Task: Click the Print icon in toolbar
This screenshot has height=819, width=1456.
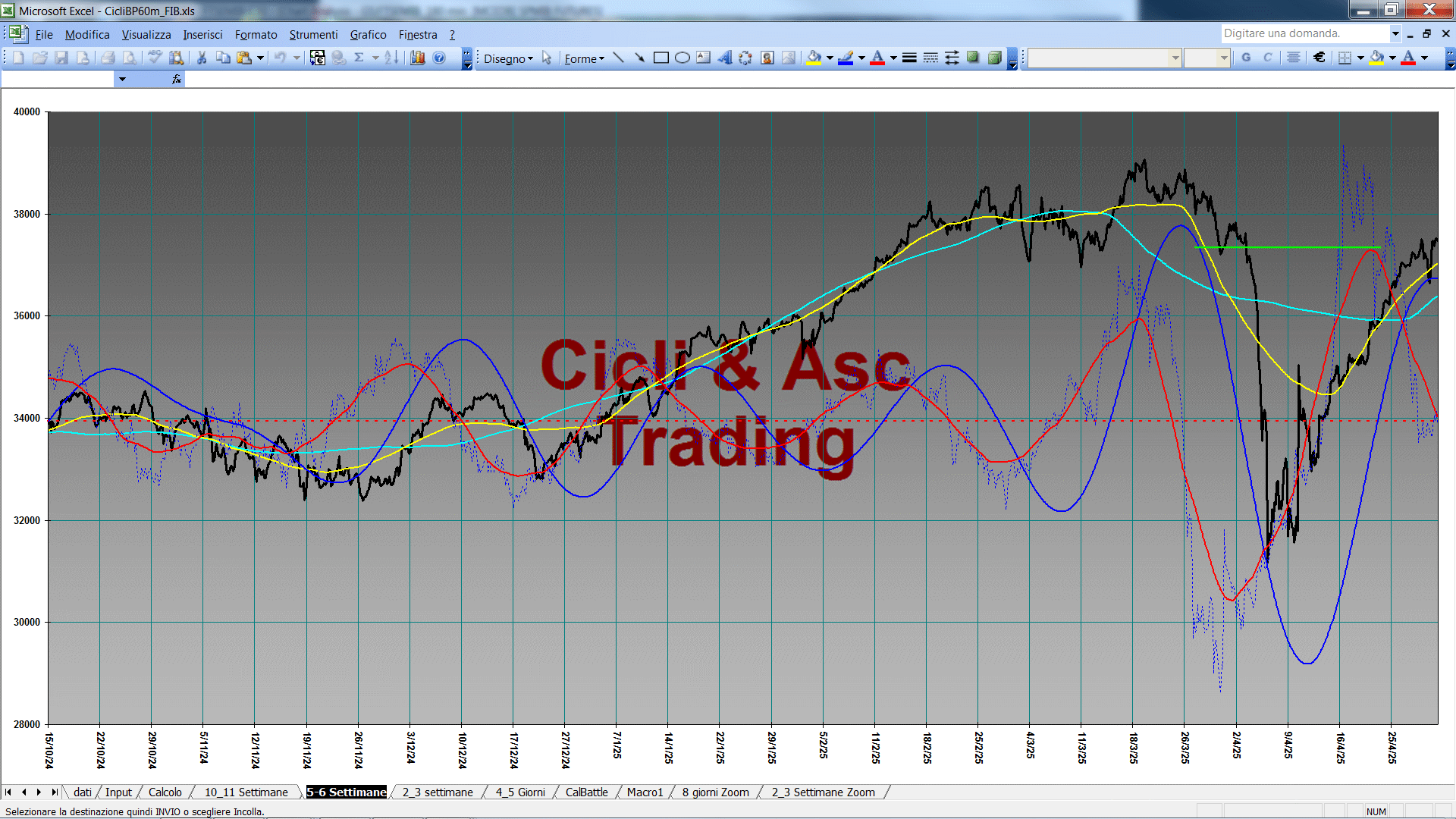Action: tap(108, 58)
